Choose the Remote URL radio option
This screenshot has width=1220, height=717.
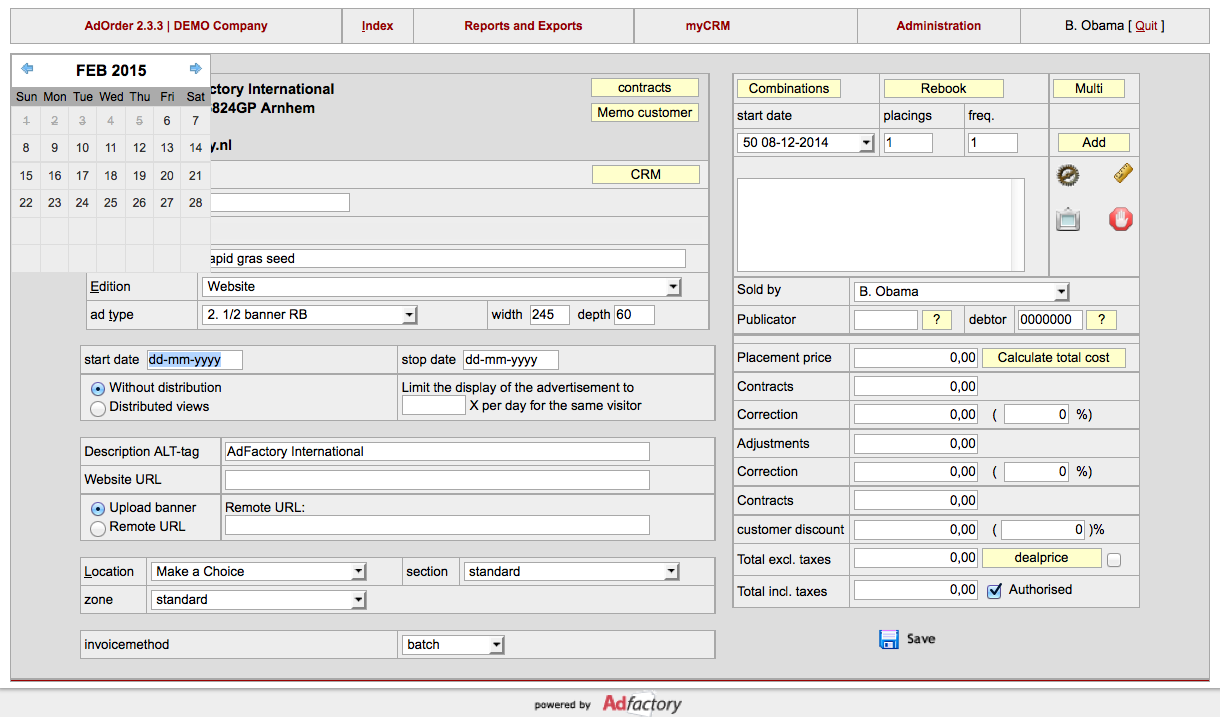point(98,527)
